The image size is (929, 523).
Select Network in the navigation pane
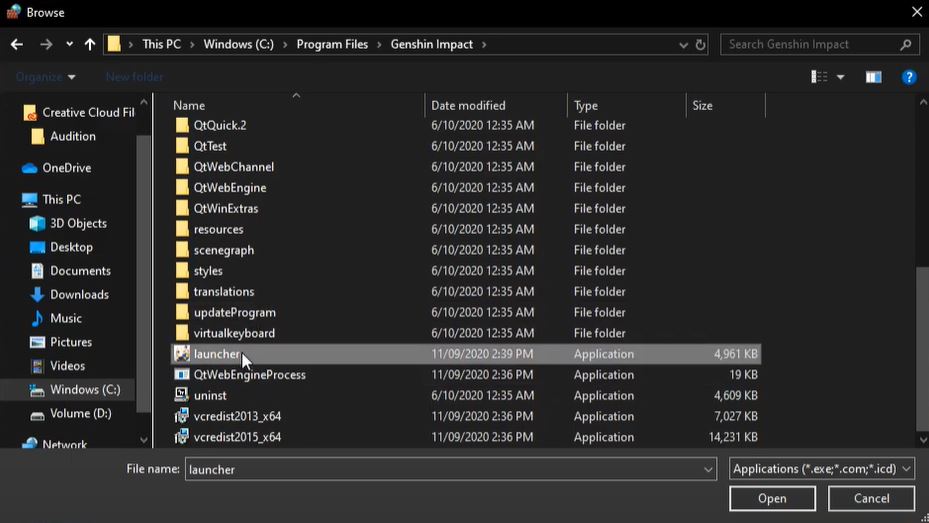coord(54,444)
